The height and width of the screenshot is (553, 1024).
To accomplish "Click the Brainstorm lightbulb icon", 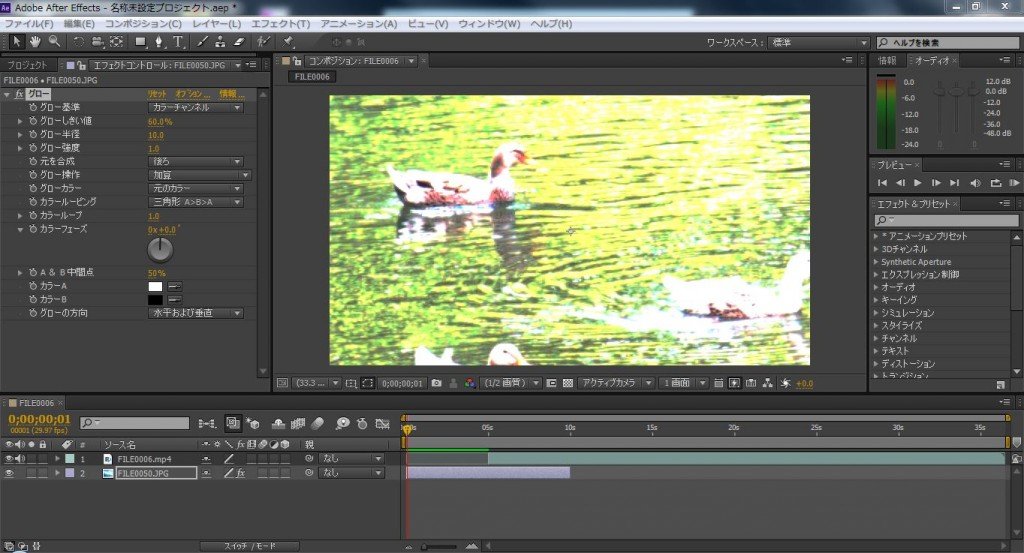I will (x=342, y=424).
